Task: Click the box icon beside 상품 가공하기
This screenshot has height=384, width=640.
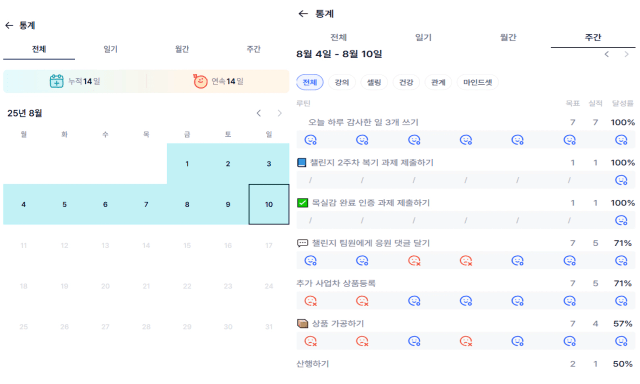Action: pos(302,324)
